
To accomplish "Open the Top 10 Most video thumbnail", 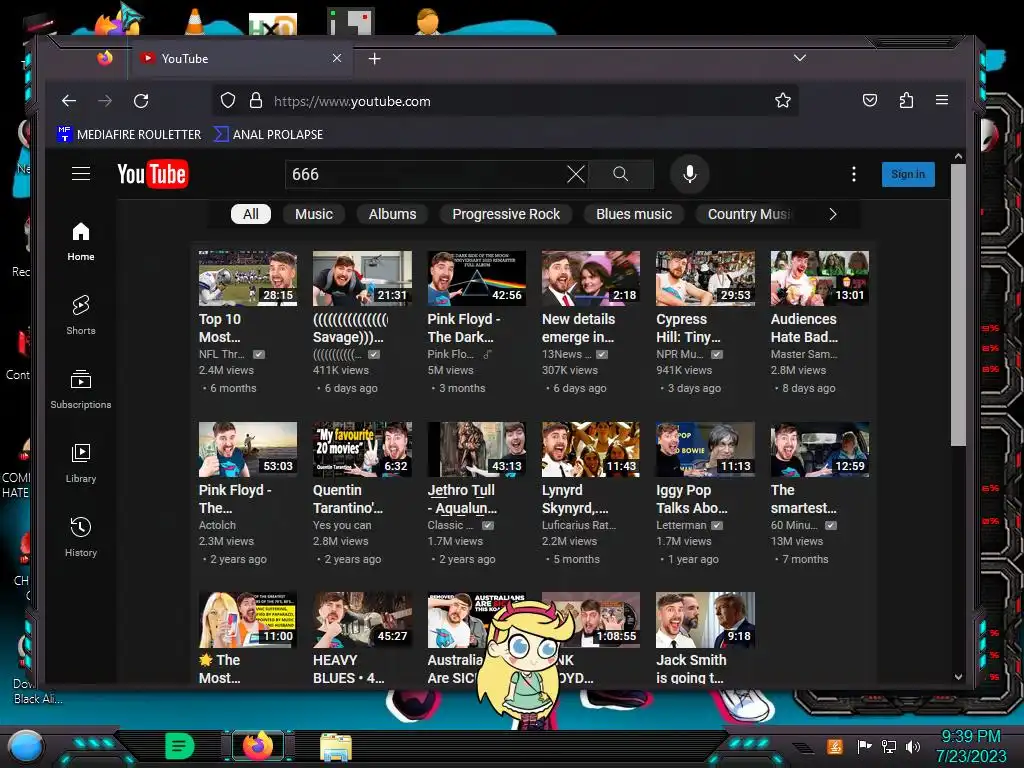I will [x=248, y=278].
